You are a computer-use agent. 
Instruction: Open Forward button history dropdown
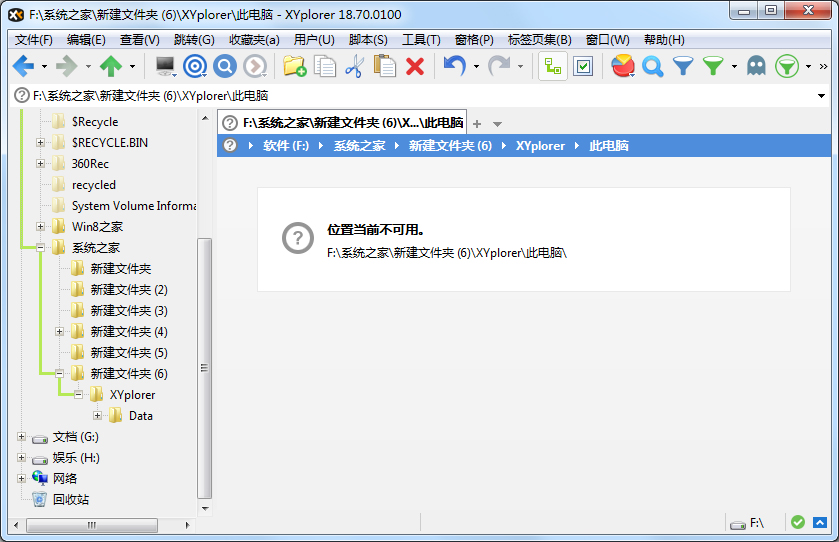click(x=88, y=66)
